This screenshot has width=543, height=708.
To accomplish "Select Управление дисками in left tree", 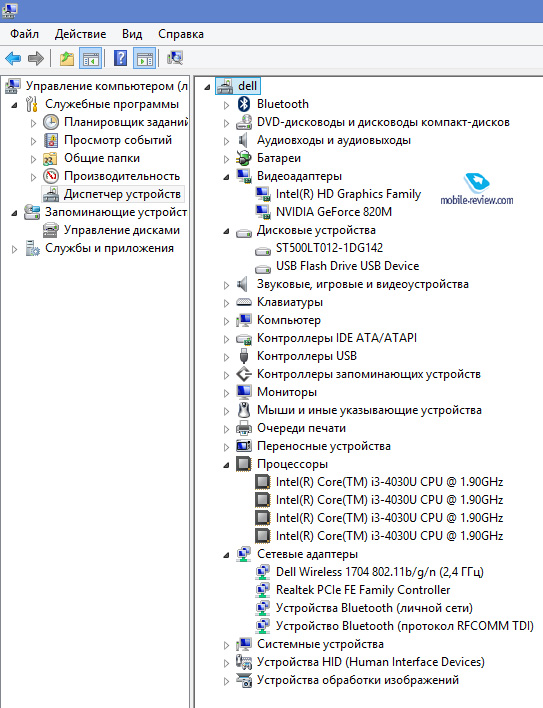I will pyautogui.click(x=122, y=230).
